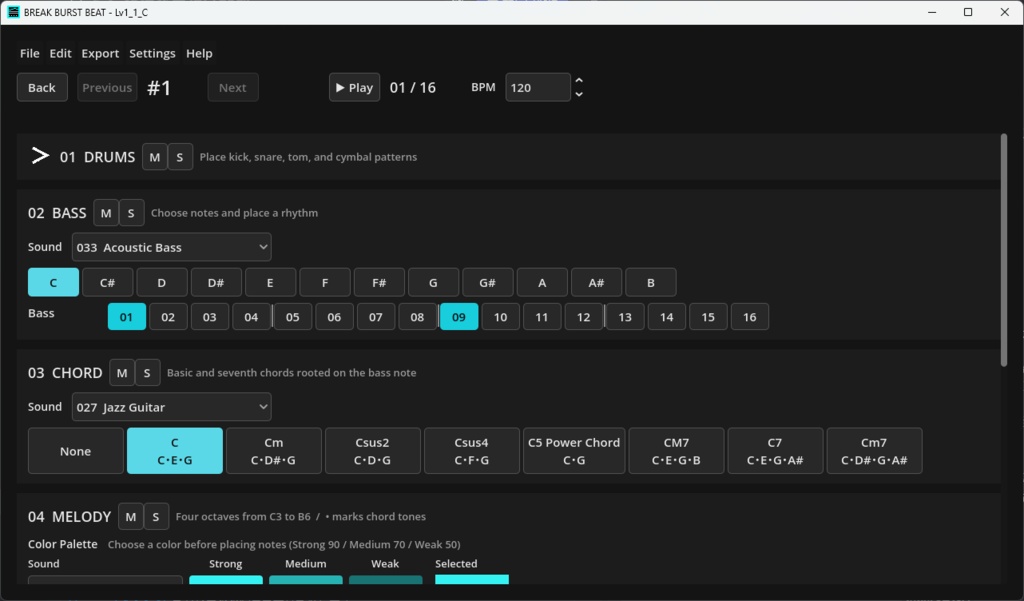Set chord to None
Screen dimensions: 1024x601
point(76,451)
